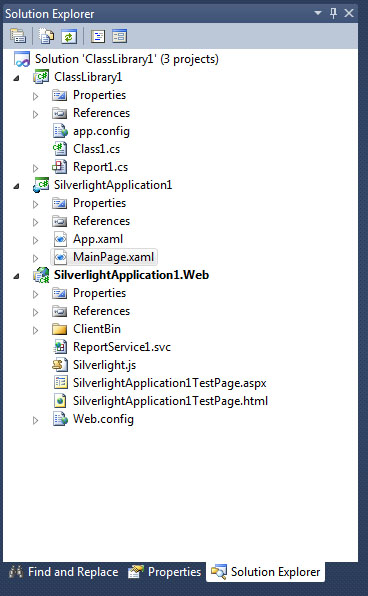Image resolution: width=368 pixels, height=596 pixels.
Task: Select the Web.config file name
Action: [x=103, y=419]
